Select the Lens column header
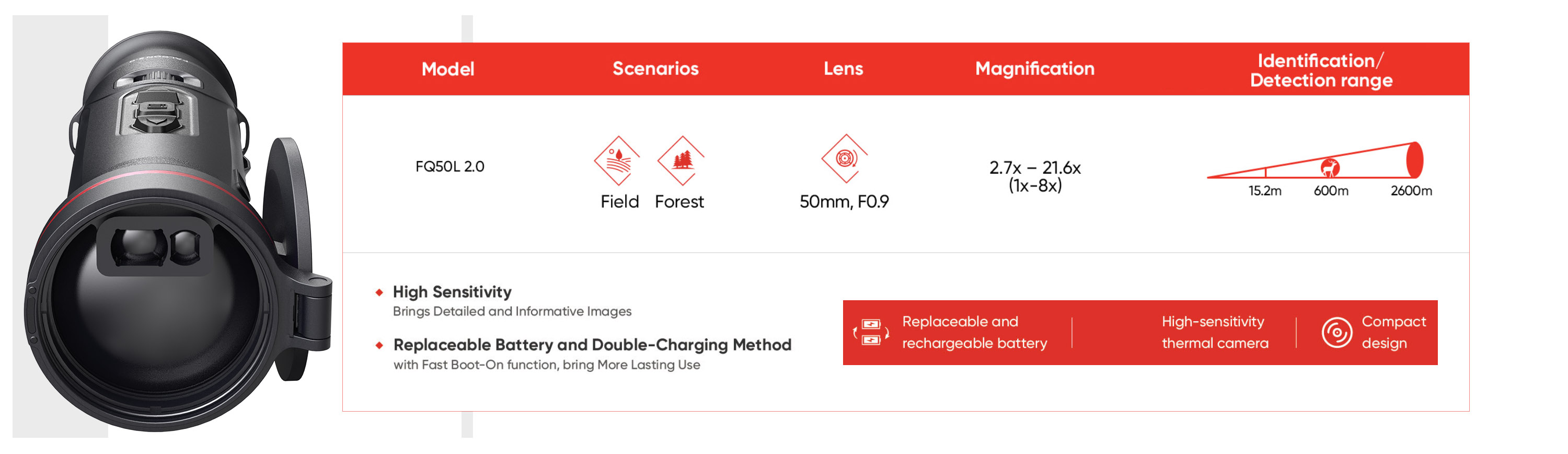Viewport: 1568px width, 454px height. point(843,68)
